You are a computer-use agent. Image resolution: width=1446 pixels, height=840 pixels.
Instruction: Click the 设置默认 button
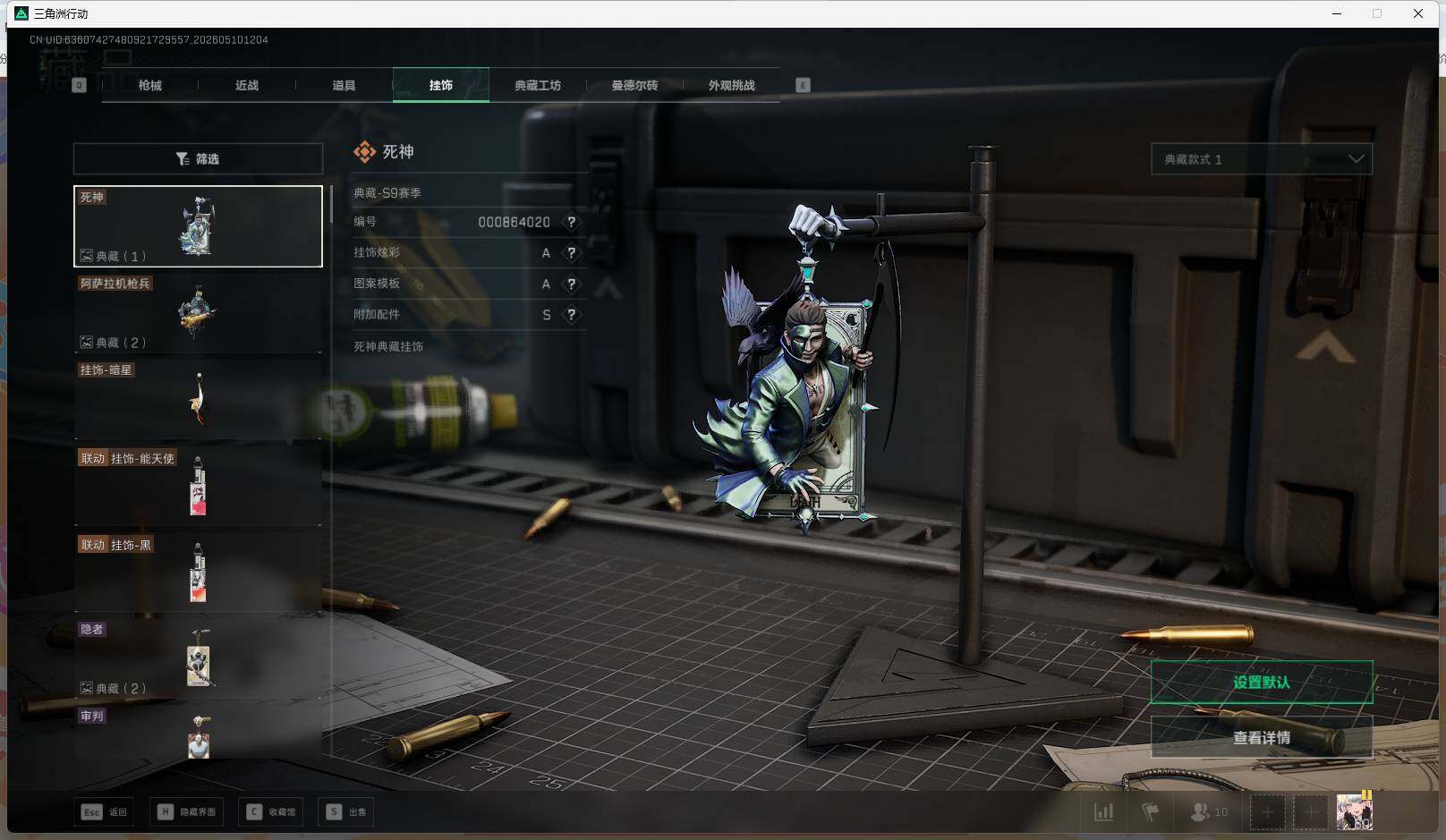[x=1262, y=683]
